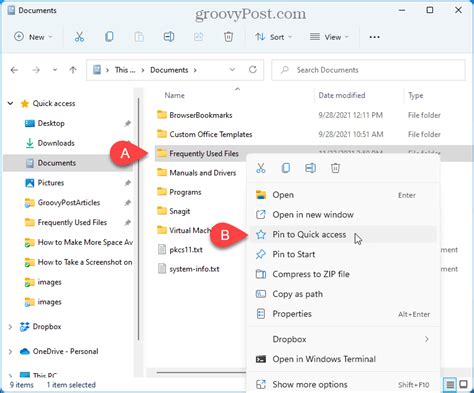The image size is (474, 393).
Task: Select Desktop in the sidebar
Action: coord(51,123)
